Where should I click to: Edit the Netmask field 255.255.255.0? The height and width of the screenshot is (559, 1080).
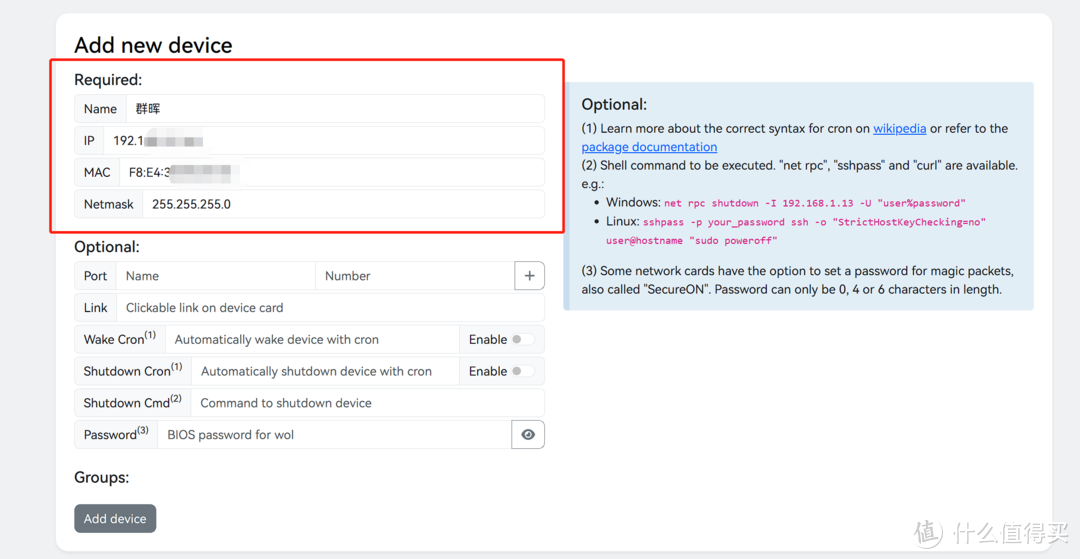pyautogui.click(x=343, y=204)
